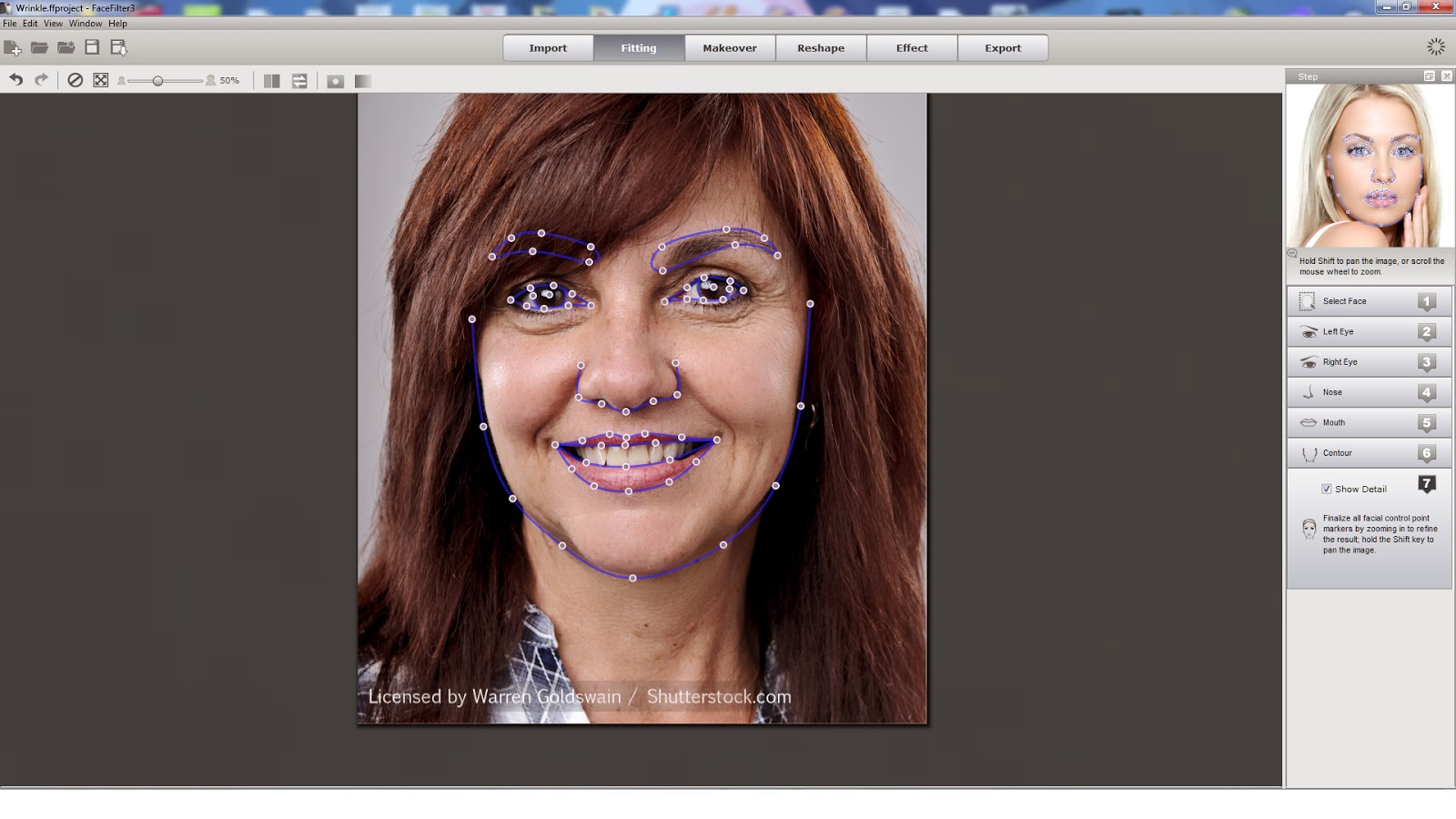
Task: Expand the Left Eye step 2
Action: click(1369, 331)
